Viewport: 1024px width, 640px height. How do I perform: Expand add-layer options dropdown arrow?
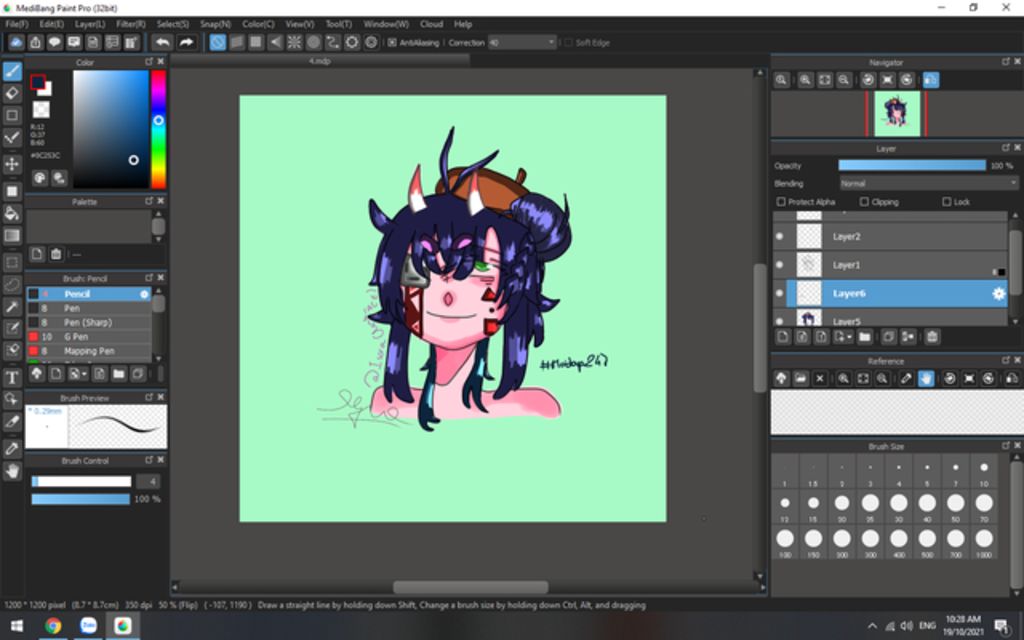point(849,337)
